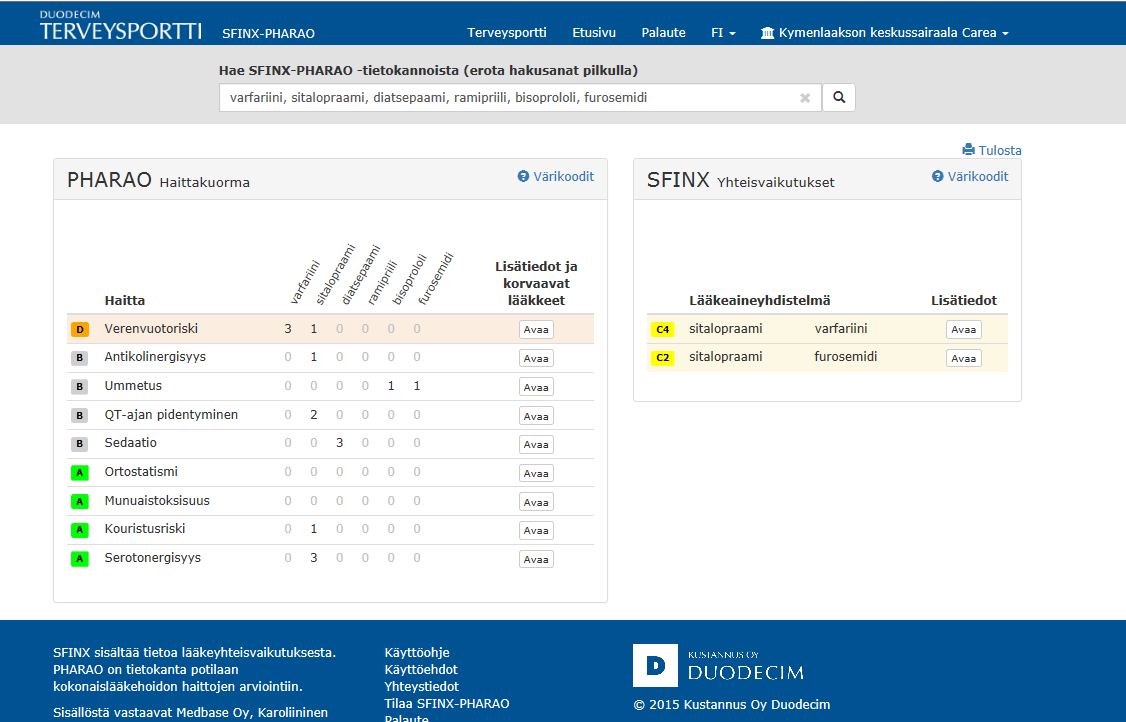The height and width of the screenshot is (722, 1126).
Task: Click the rotated varfariini column header
Action: (x=304, y=283)
